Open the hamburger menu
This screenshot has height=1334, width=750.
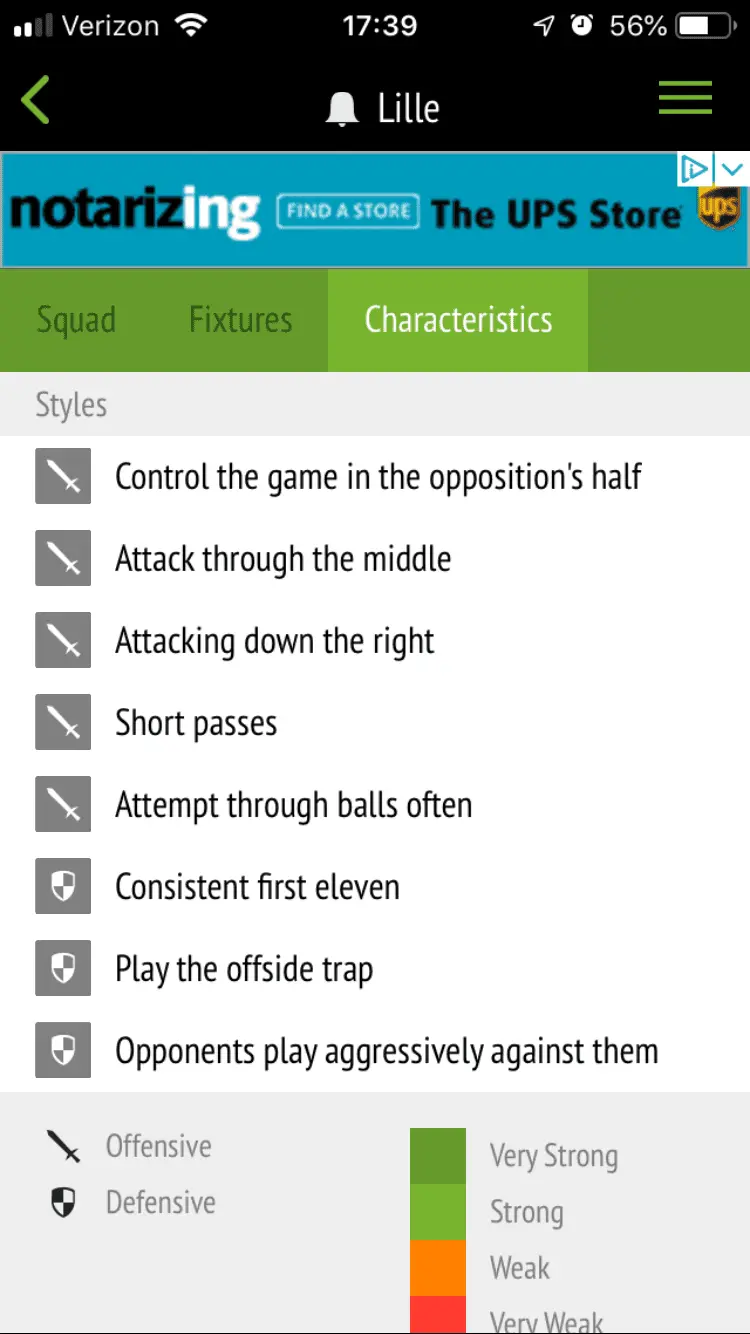(685, 99)
